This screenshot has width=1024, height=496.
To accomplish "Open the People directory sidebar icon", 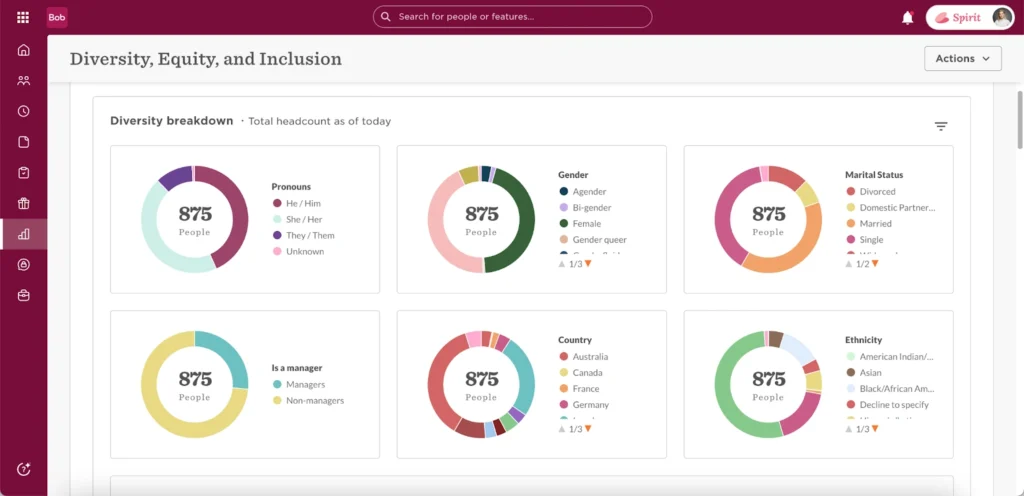I will (23, 81).
